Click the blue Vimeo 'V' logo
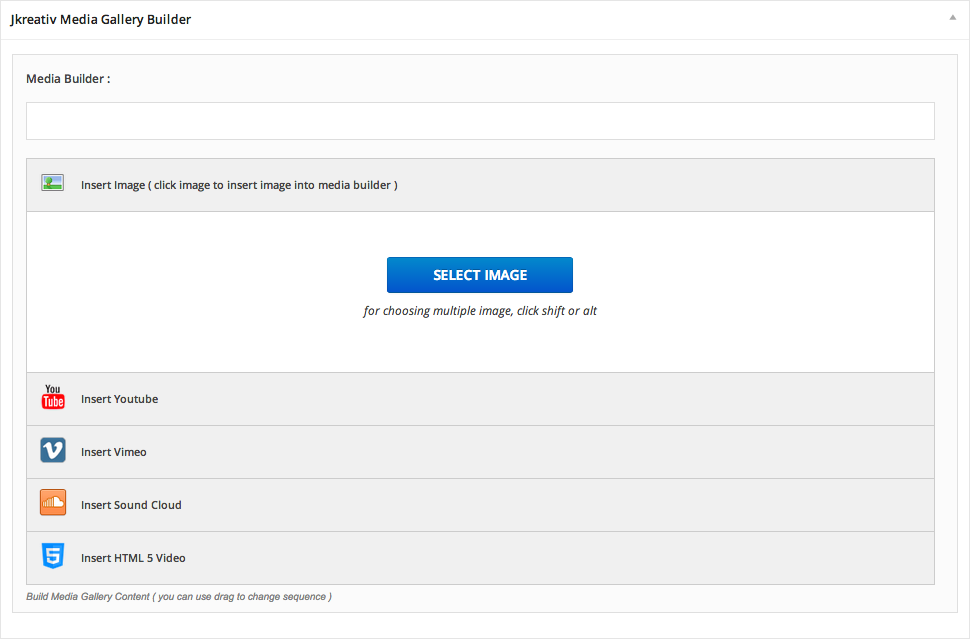The width and height of the screenshot is (970, 639). 52,451
